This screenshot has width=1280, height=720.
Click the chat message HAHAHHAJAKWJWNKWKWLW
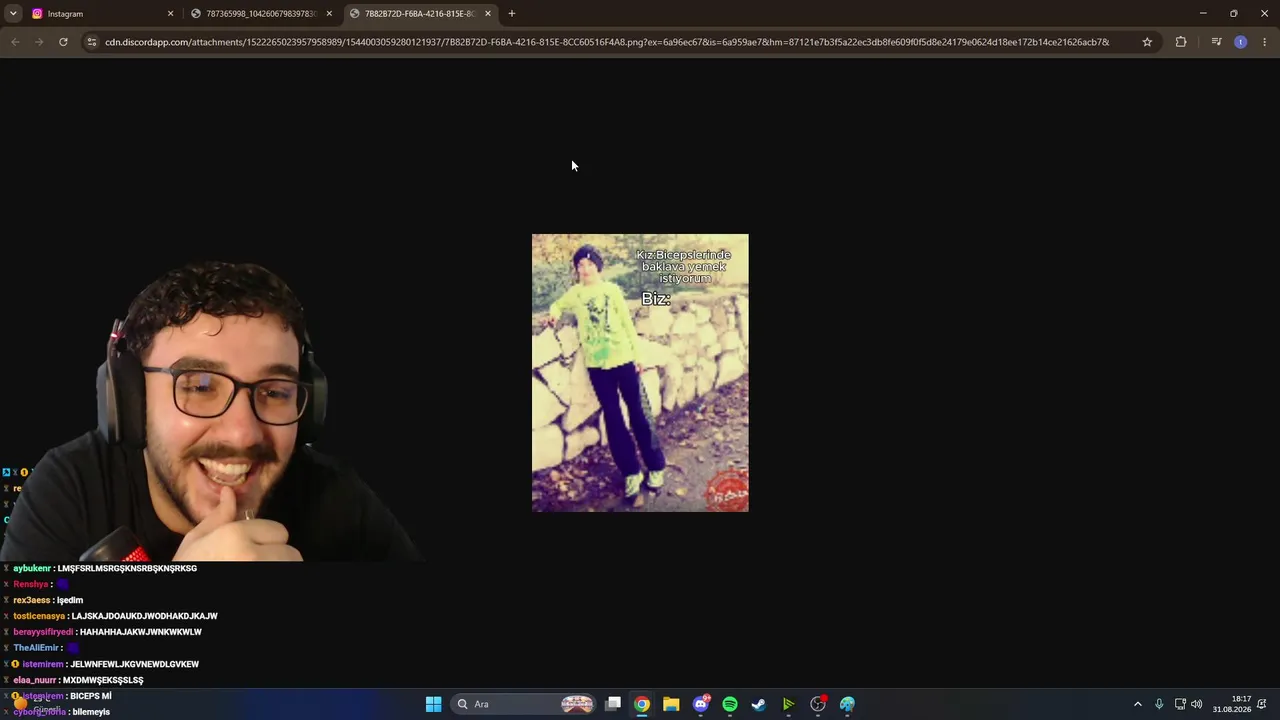click(141, 632)
